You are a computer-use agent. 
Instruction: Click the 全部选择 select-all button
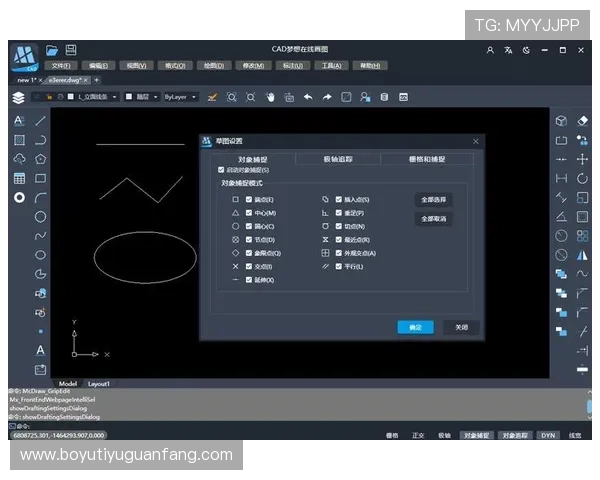tap(434, 200)
